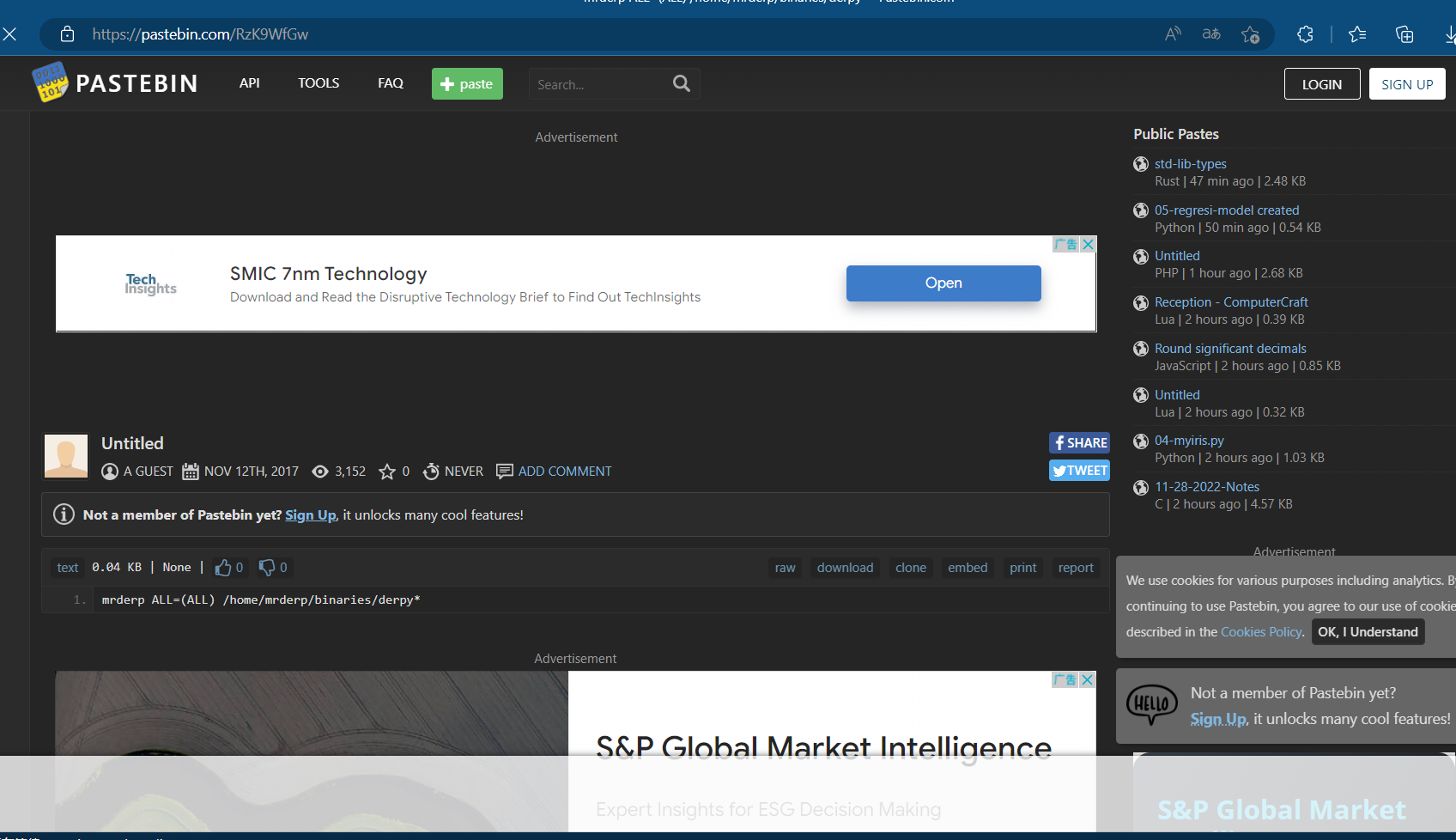Click the Read Aloud browser icon
This screenshot has height=840, width=1456.
click(1173, 34)
